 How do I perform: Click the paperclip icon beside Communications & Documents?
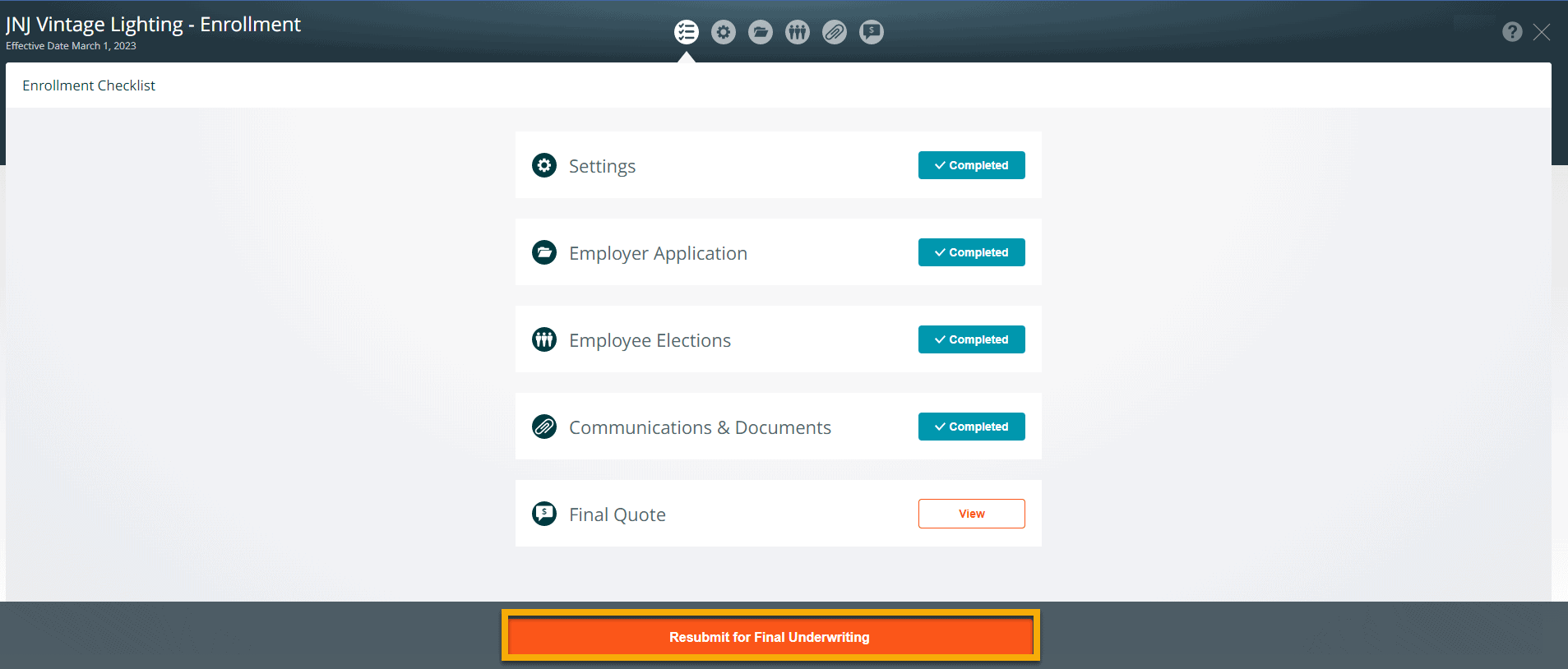click(x=544, y=427)
